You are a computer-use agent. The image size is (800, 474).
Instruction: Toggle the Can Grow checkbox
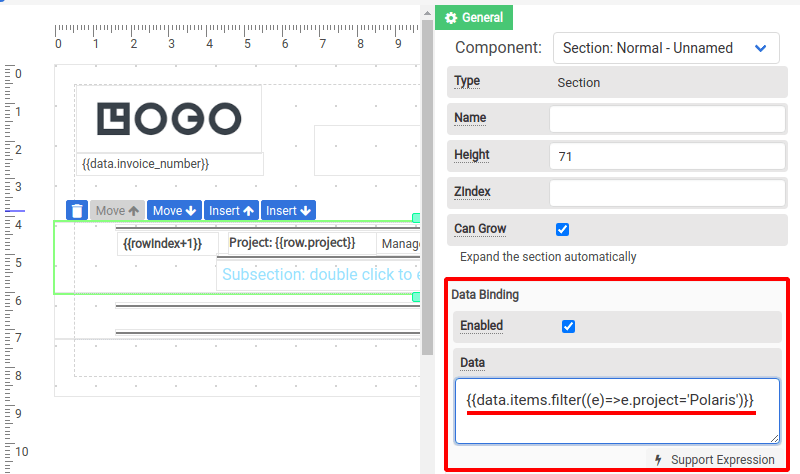[x=562, y=230]
